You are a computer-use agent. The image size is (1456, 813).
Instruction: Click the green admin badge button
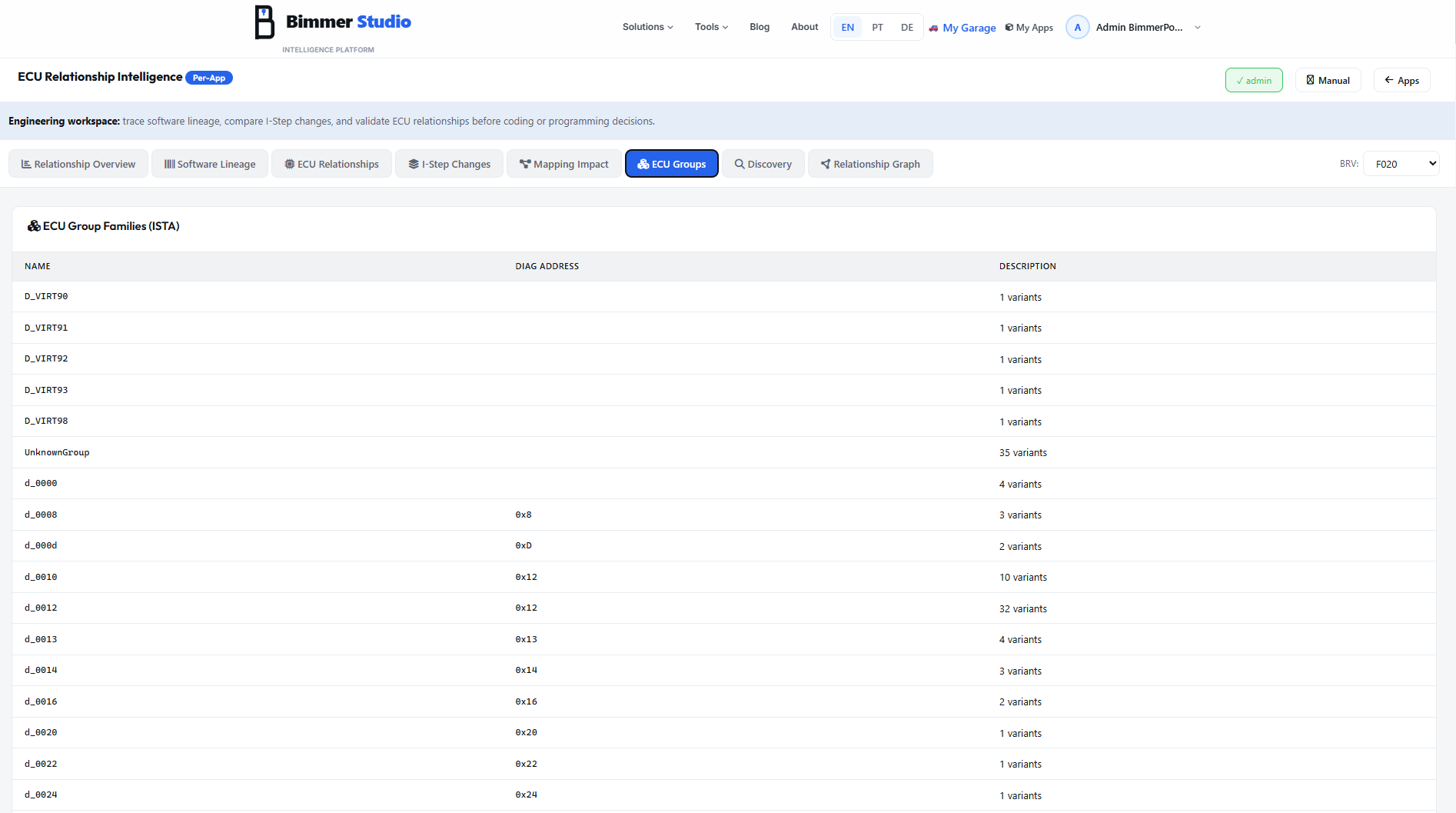point(1254,80)
